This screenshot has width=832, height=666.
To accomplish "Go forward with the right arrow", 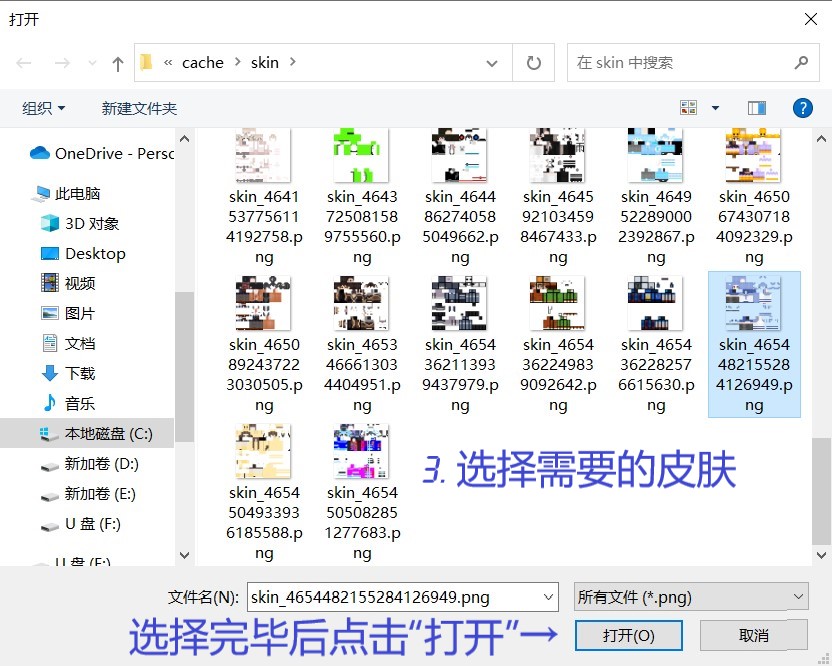I will click(62, 63).
